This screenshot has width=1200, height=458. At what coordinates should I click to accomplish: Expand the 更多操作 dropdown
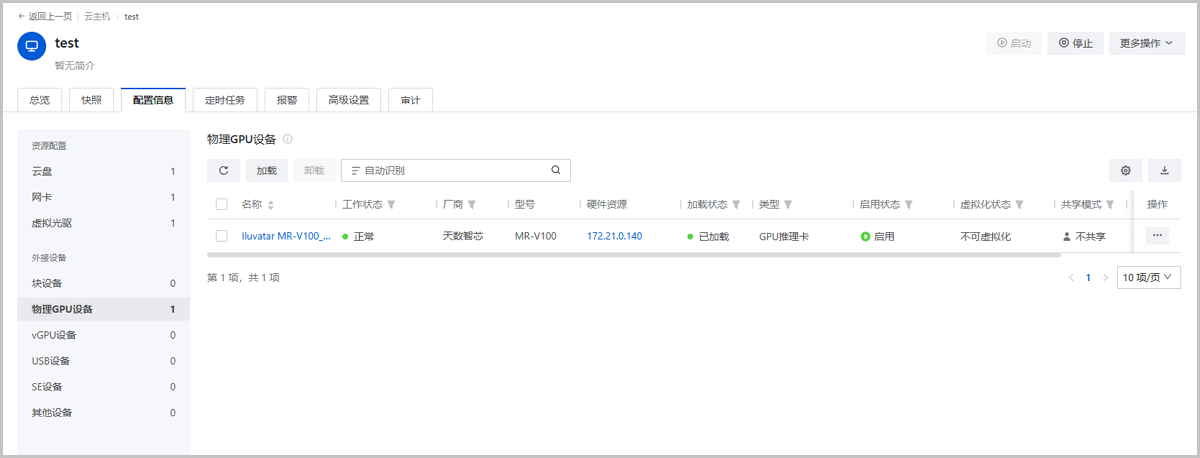tap(1146, 43)
